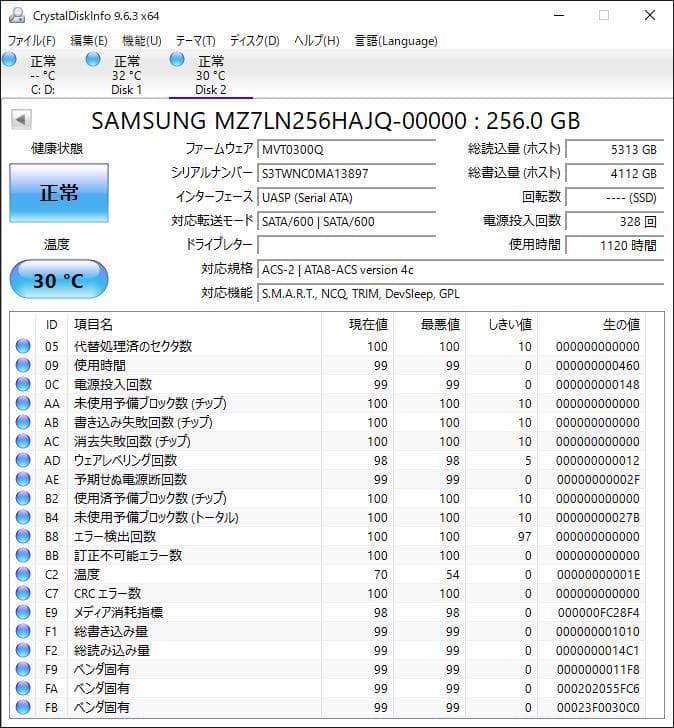This screenshot has width=674, height=728.
Task: Open the 編集(E) menu
Action: [x=89, y=41]
